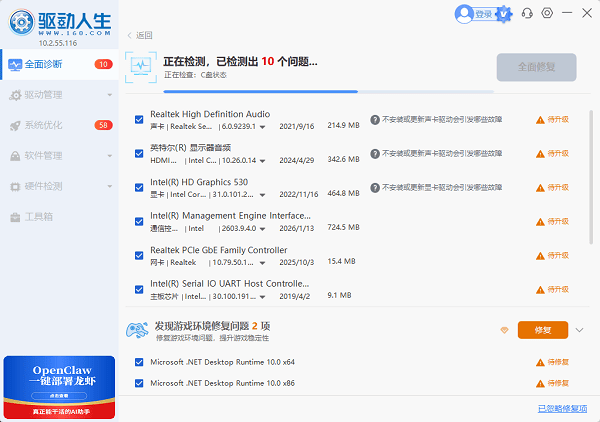The image size is (600, 422).
Task: Click the red 58 badge on 系统优化
Action: (103, 125)
